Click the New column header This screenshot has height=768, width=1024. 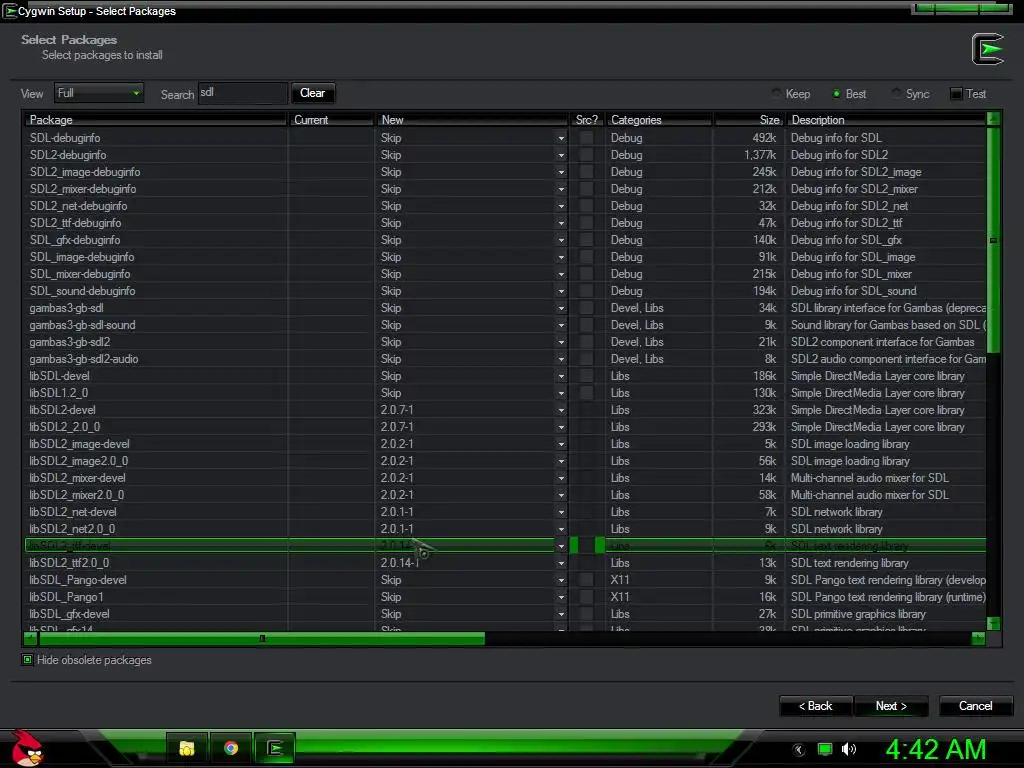pyautogui.click(x=472, y=120)
